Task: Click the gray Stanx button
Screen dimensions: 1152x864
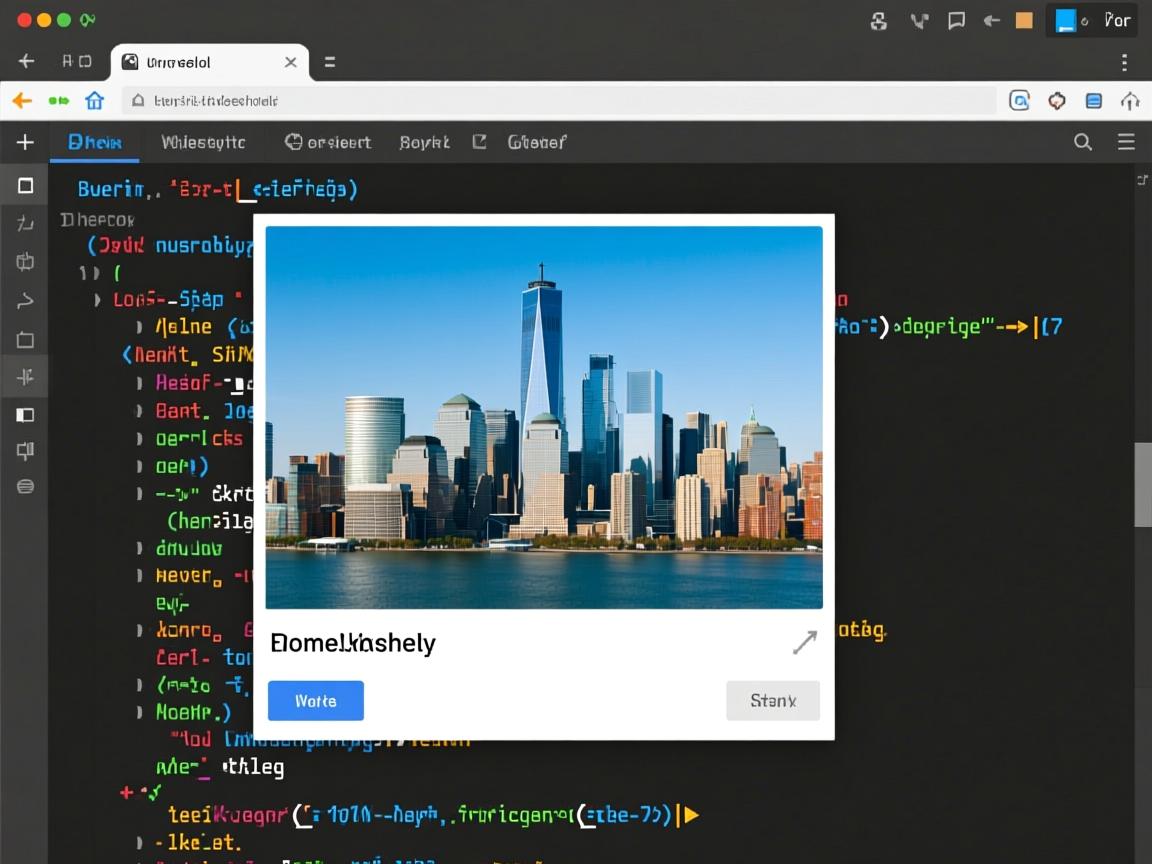Action: 772,701
